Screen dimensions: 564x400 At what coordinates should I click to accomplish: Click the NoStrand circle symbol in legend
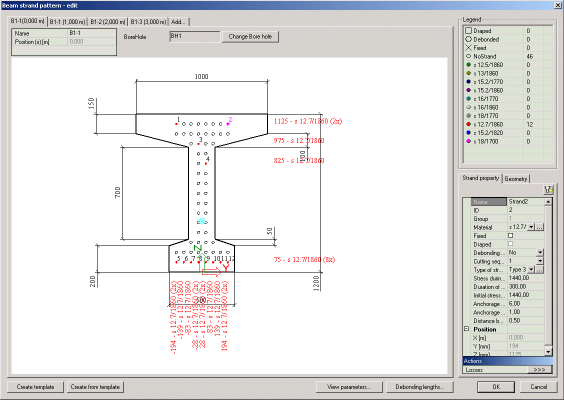(x=468, y=56)
